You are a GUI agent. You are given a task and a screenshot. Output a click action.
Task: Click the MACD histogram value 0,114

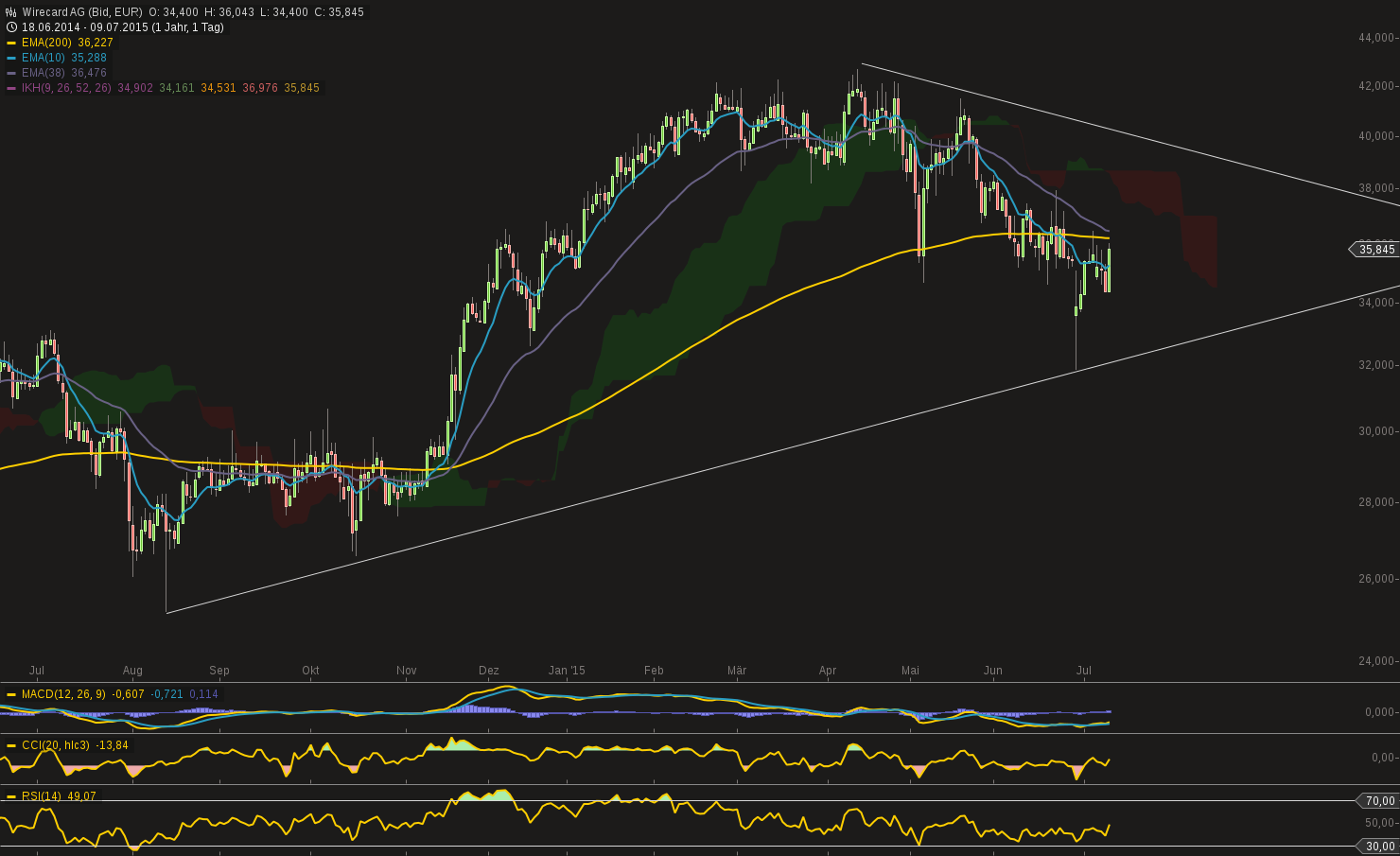tap(204, 694)
